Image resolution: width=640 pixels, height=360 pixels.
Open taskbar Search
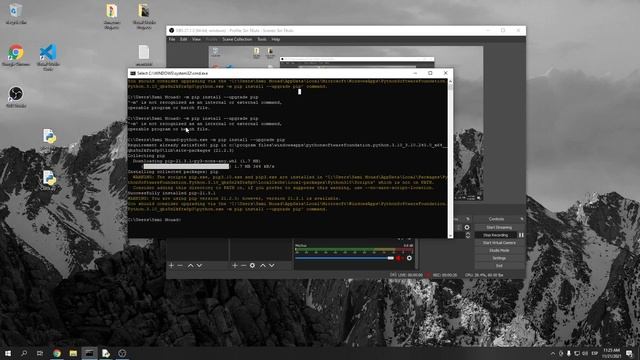(x=24, y=353)
